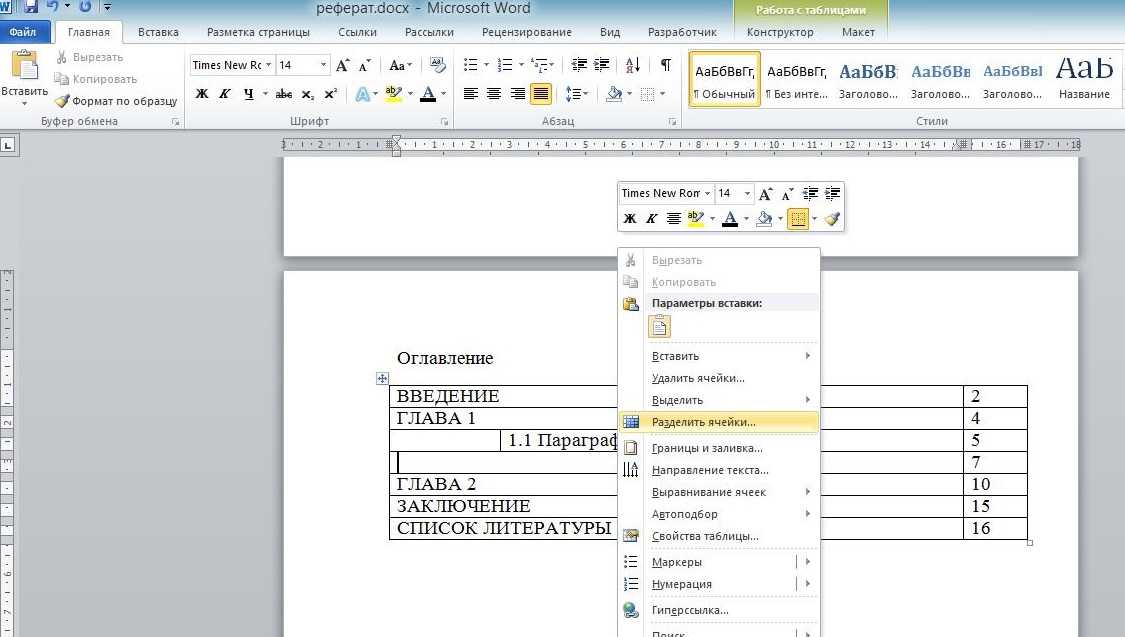
Task: Click the font color A in the mini toolbar
Action: pyautogui.click(x=730, y=219)
